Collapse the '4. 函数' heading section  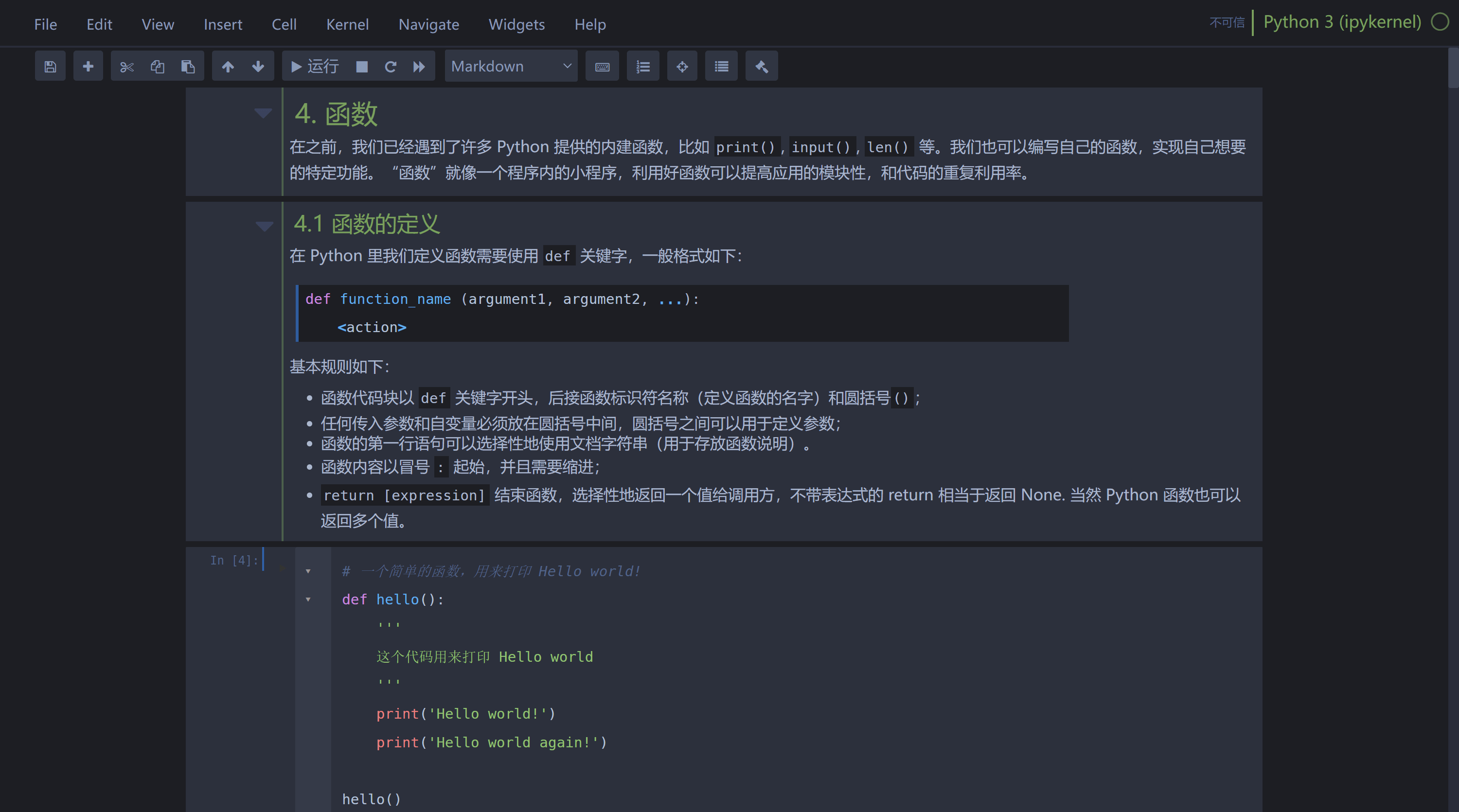pos(263,113)
